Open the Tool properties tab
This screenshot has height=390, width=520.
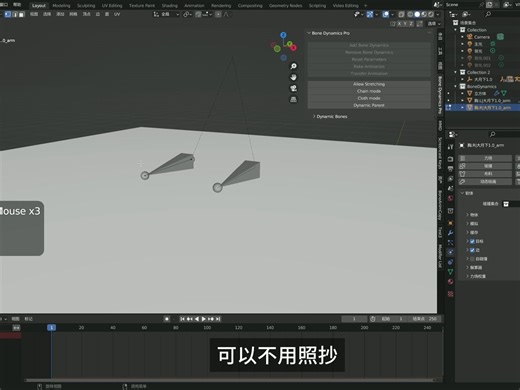point(450,147)
